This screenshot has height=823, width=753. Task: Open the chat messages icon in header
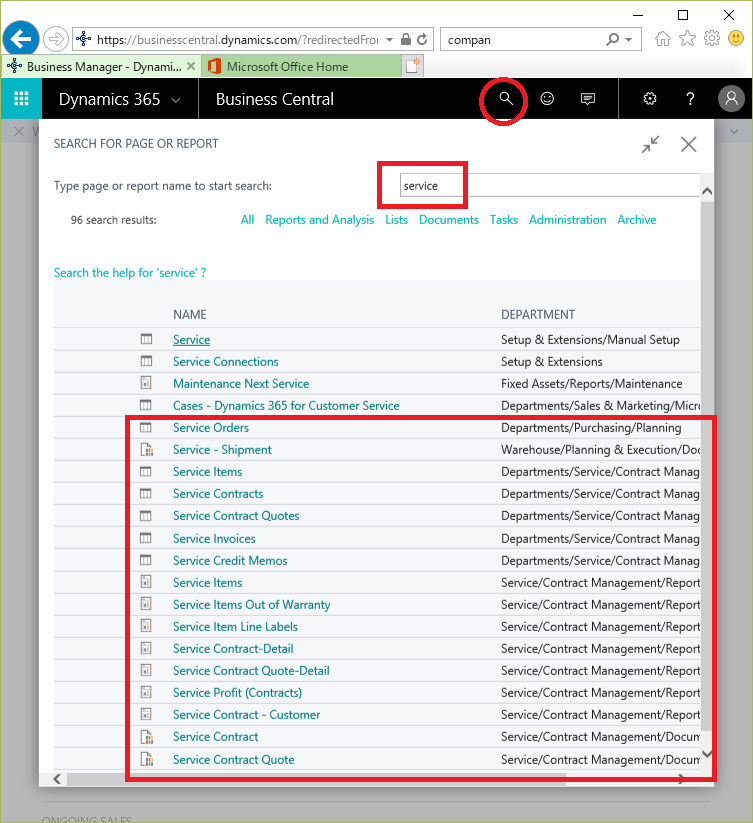(588, 99)
